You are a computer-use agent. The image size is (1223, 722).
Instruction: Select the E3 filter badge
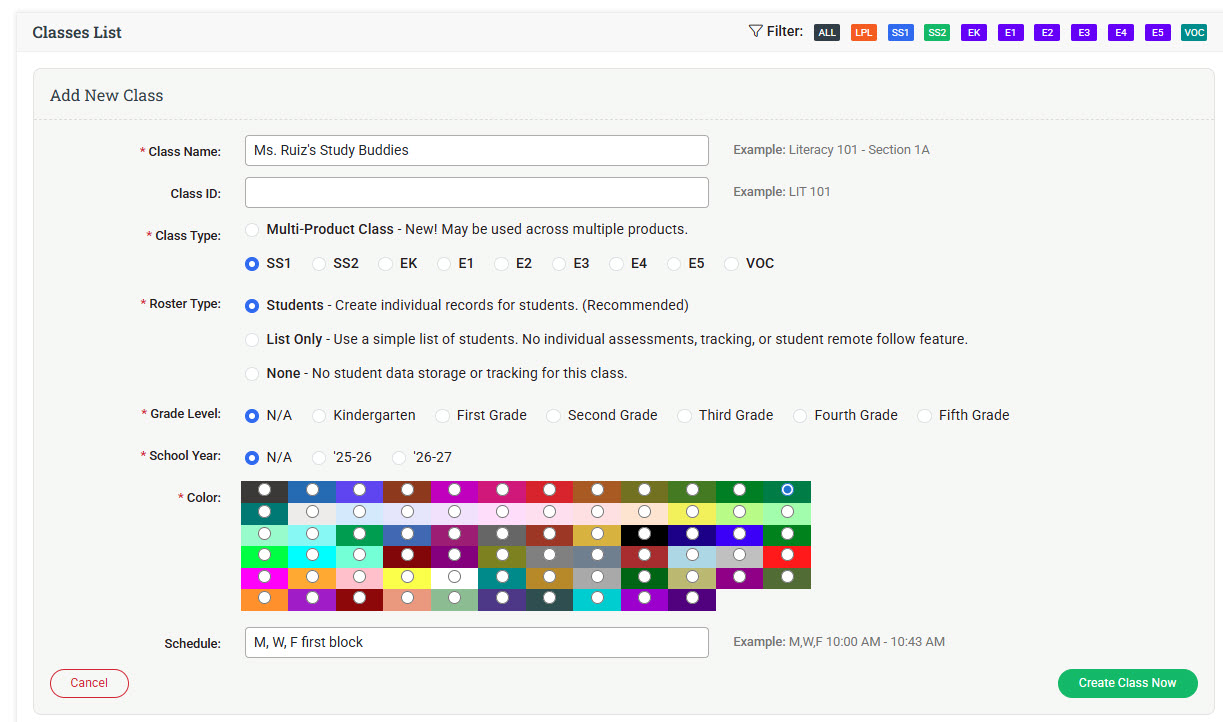(x=1083, y=31)
